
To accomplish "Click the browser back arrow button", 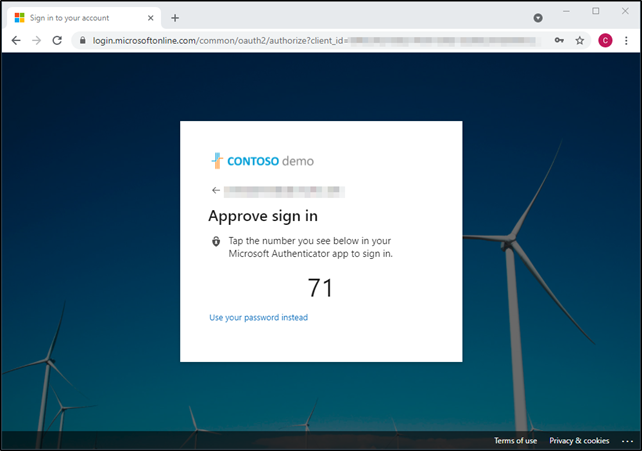I will tap(16, 40).
